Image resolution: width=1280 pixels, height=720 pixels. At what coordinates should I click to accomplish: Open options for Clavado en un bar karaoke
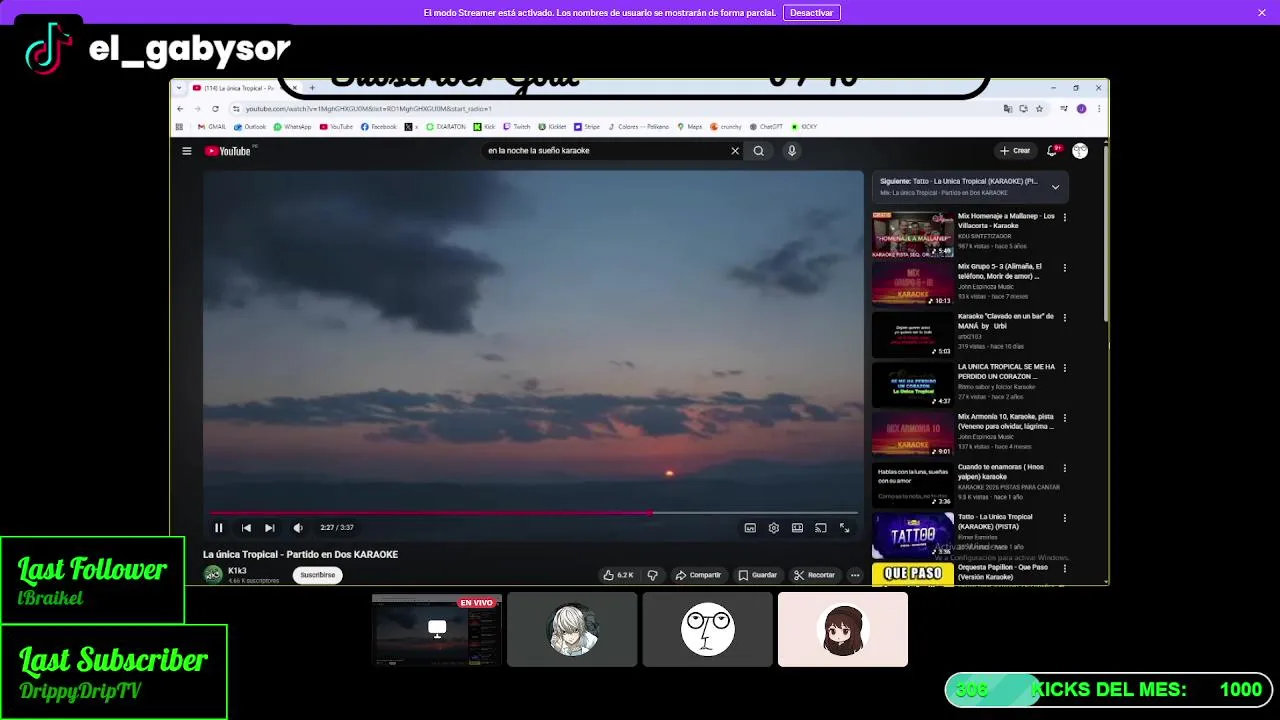pyautogui.click(x=1065, y=318)
